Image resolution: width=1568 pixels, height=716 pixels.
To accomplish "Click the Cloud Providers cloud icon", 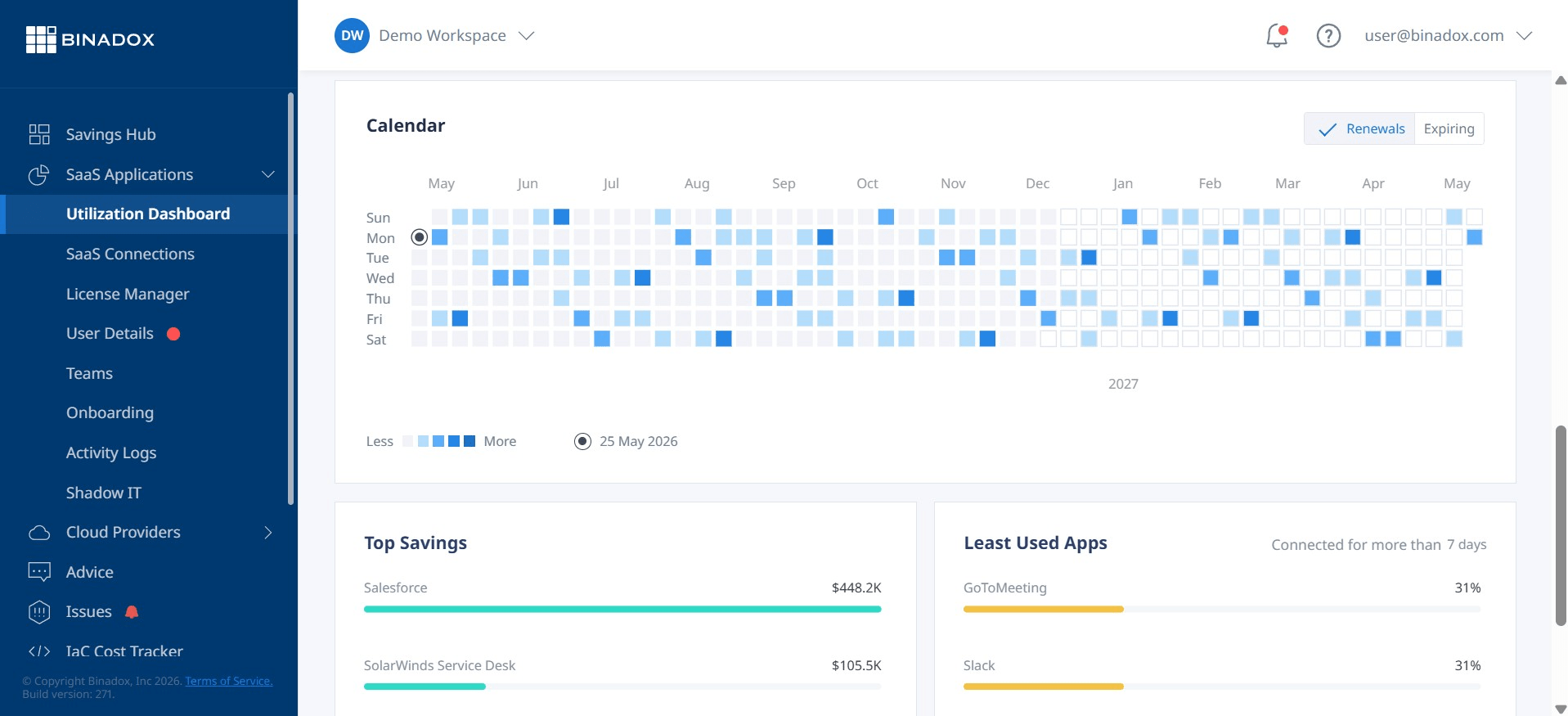I will (x=39, y=533).
